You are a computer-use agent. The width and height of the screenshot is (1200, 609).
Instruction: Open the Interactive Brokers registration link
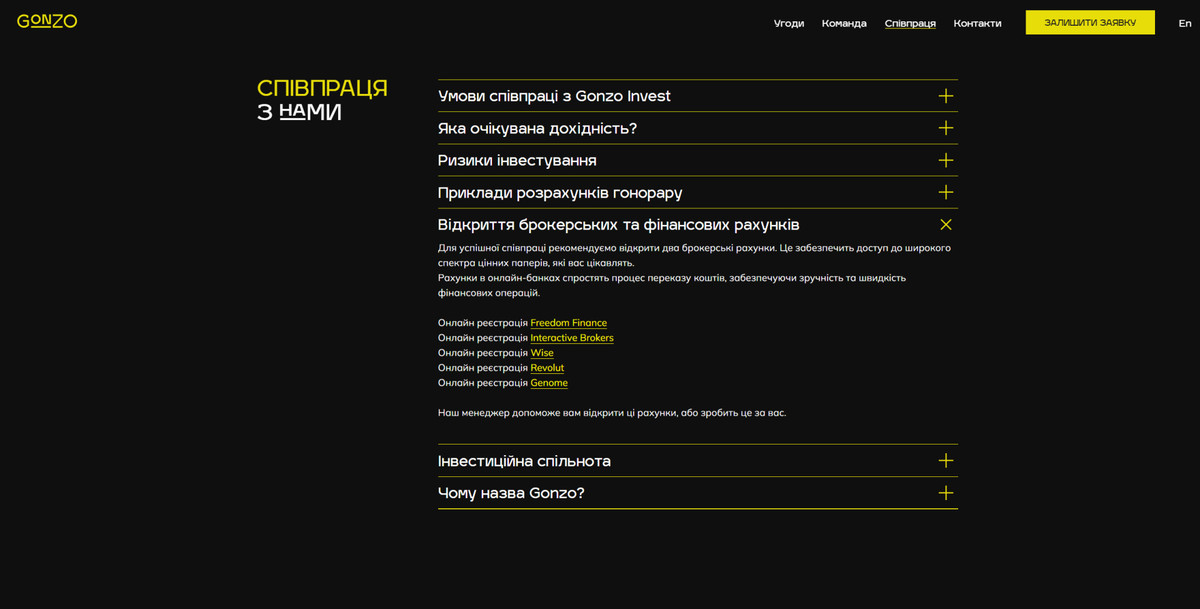(x=571, y=337)
